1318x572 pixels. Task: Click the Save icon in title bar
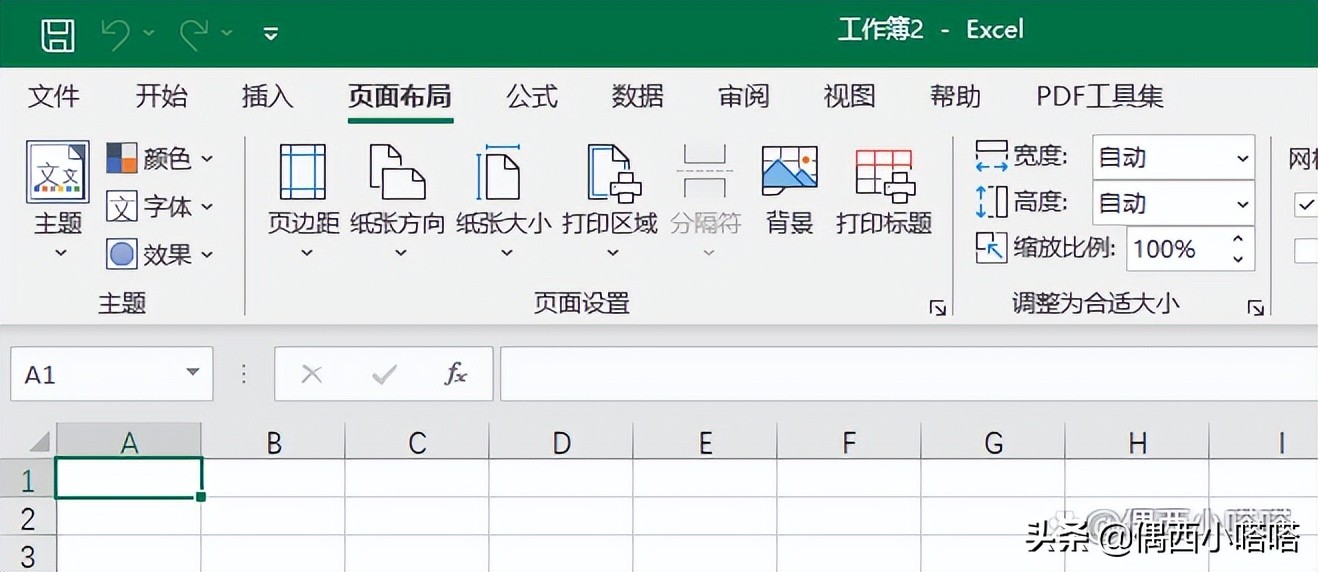[x=57, y=35]
